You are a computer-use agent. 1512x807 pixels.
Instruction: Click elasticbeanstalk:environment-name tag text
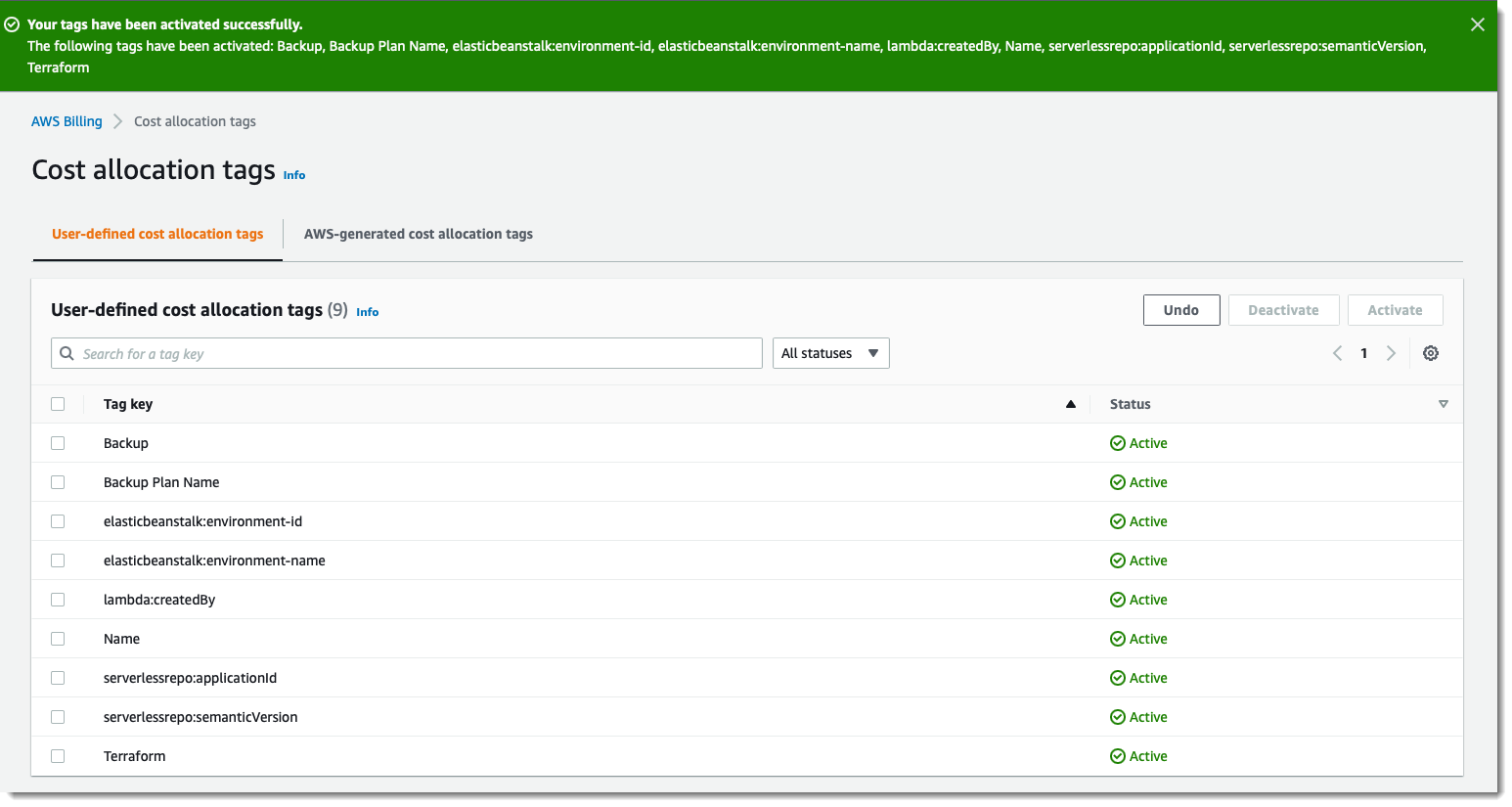214,560
